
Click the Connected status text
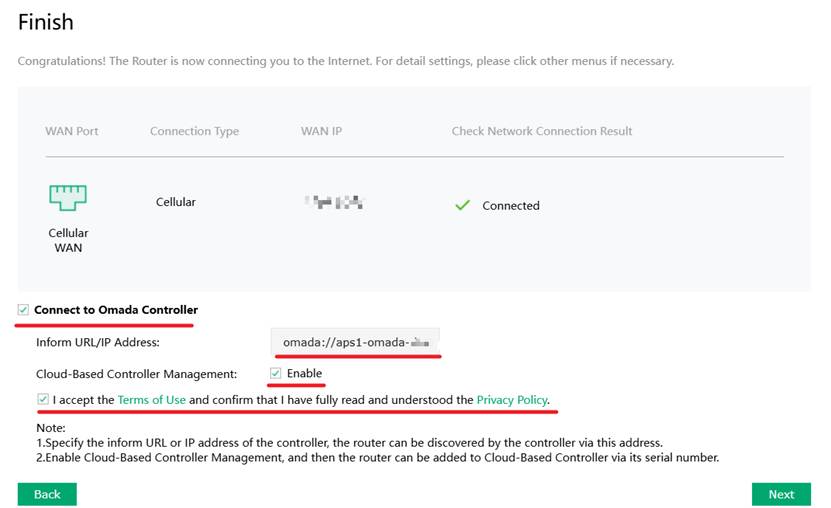(x=511, y=206)
